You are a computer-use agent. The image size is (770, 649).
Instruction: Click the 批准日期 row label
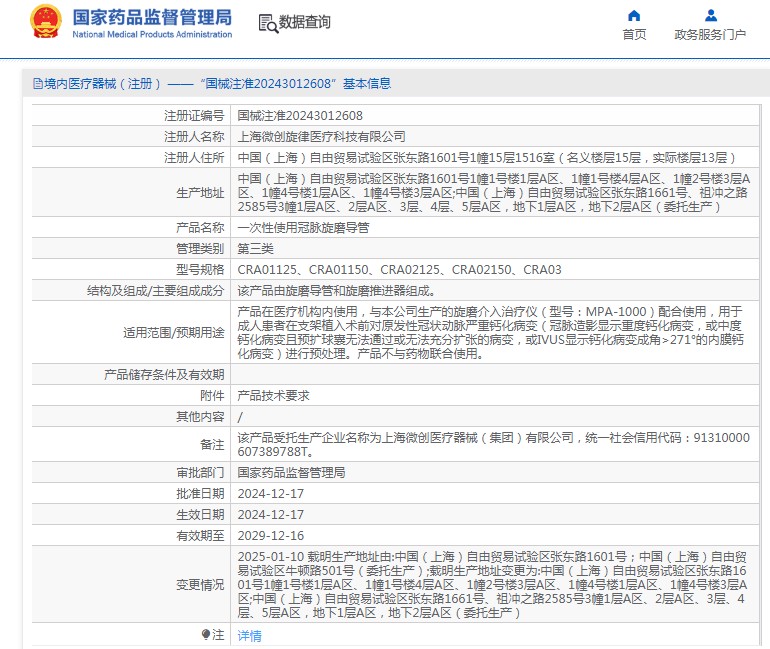click(200, 494)
